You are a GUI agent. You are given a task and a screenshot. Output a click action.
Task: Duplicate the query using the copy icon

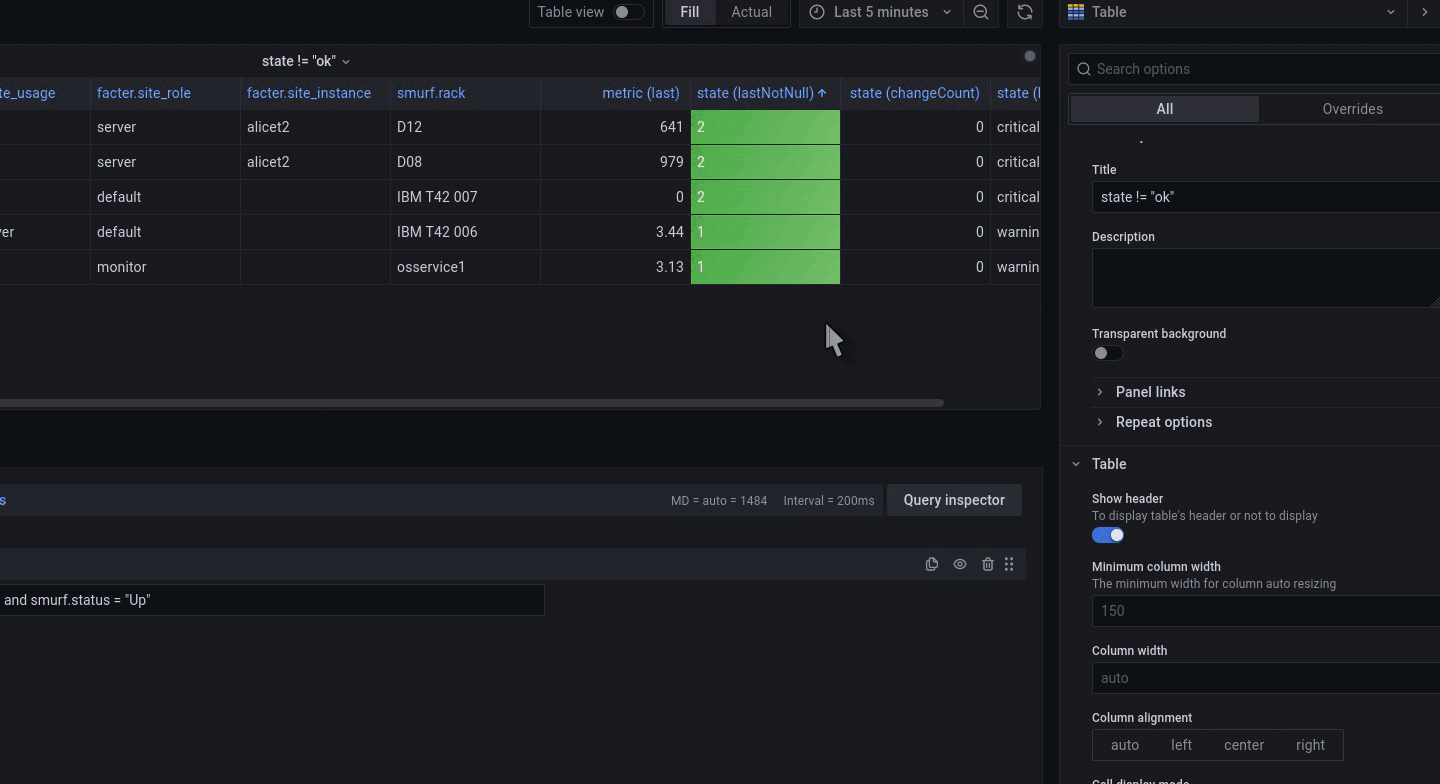pos(931,564)
